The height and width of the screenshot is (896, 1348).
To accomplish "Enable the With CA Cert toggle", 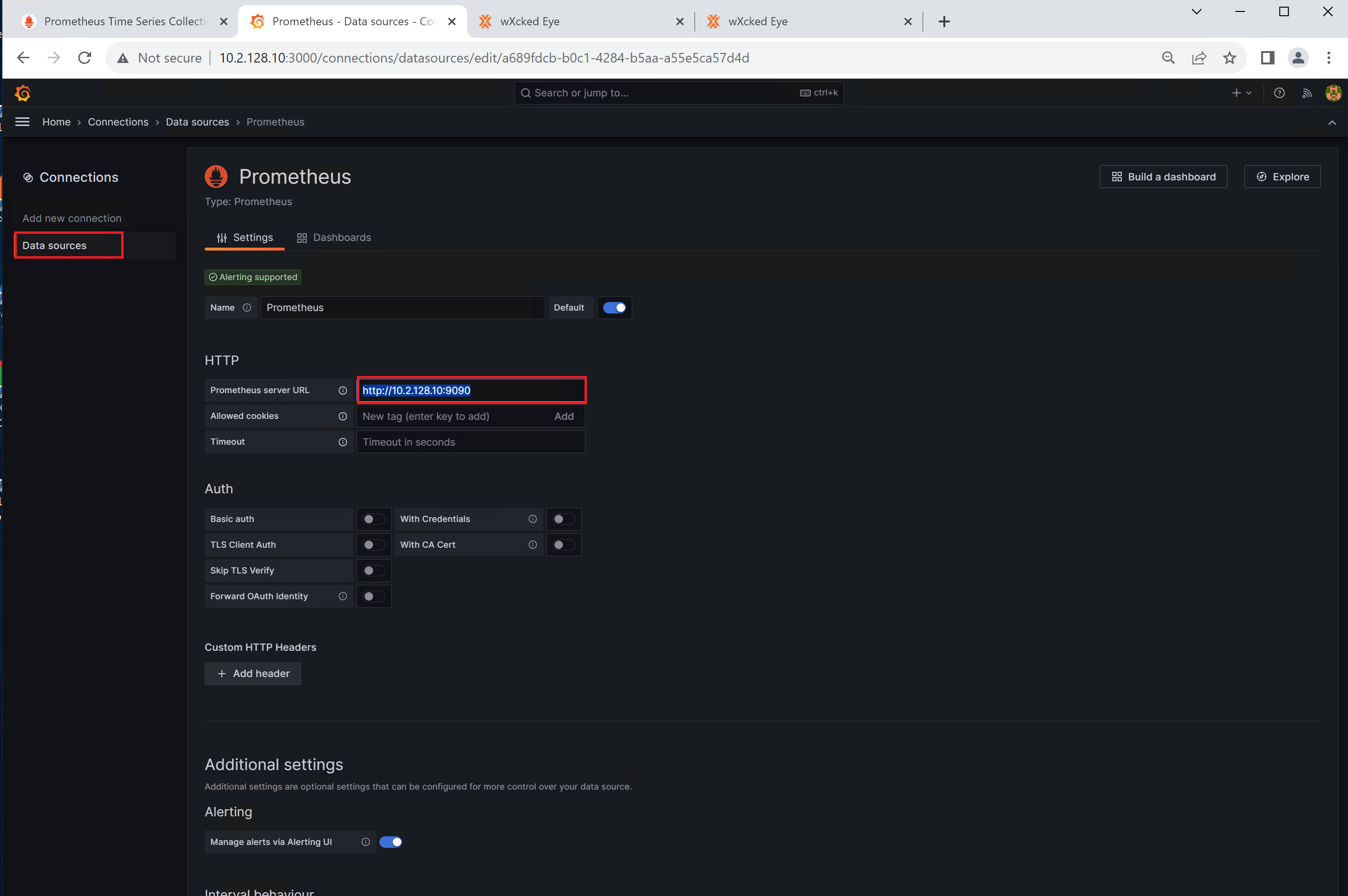I will (564, 544).
